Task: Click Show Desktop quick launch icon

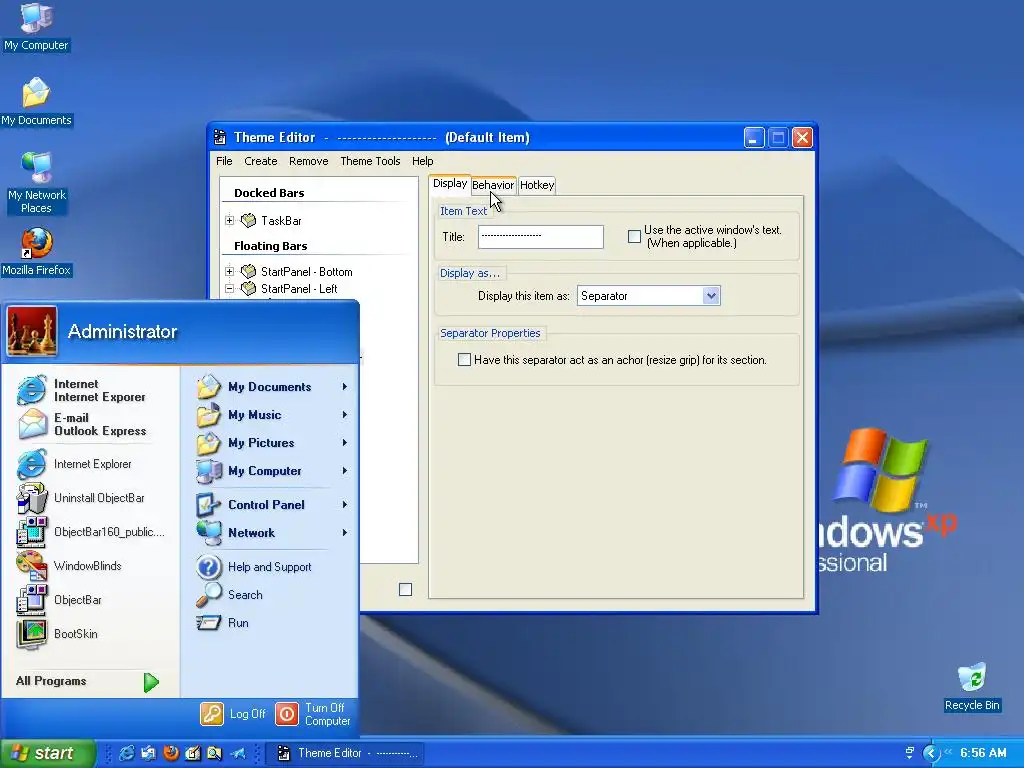Action: click(149, 753)
